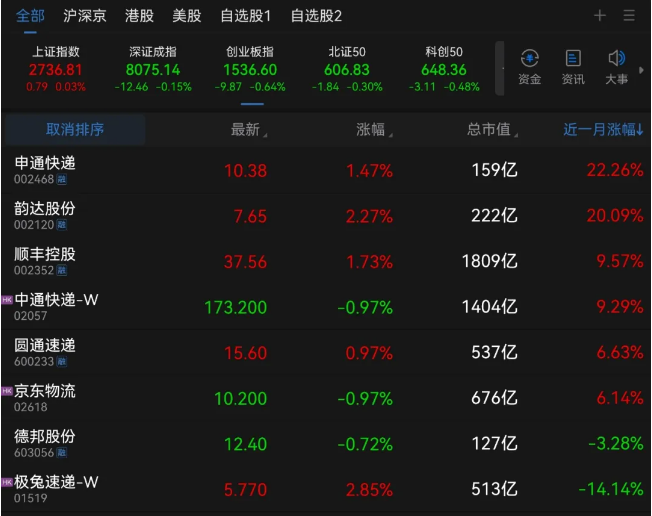Switch to the 美股 tab
Screen dimensions: 652x516
[187, 16]
